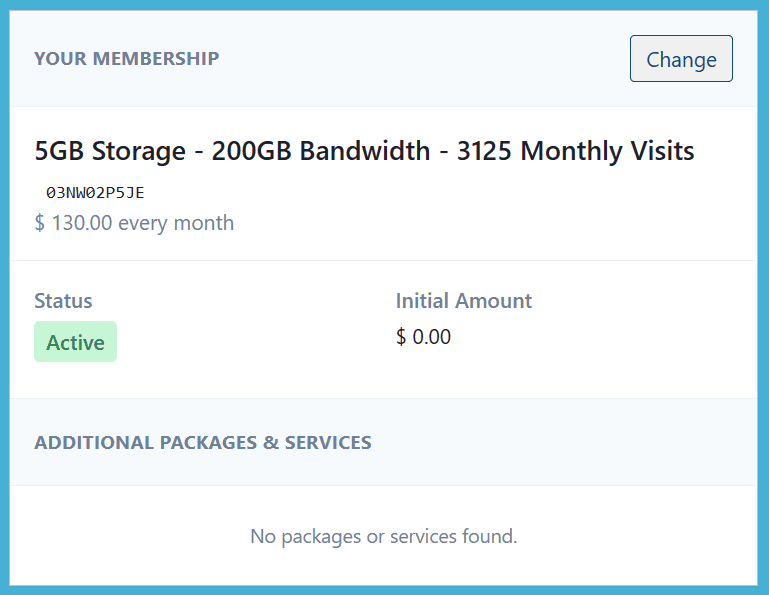The width and height of the screenshot is (769, 595).
Task: Click the Status label
Action: click(63, 301)
